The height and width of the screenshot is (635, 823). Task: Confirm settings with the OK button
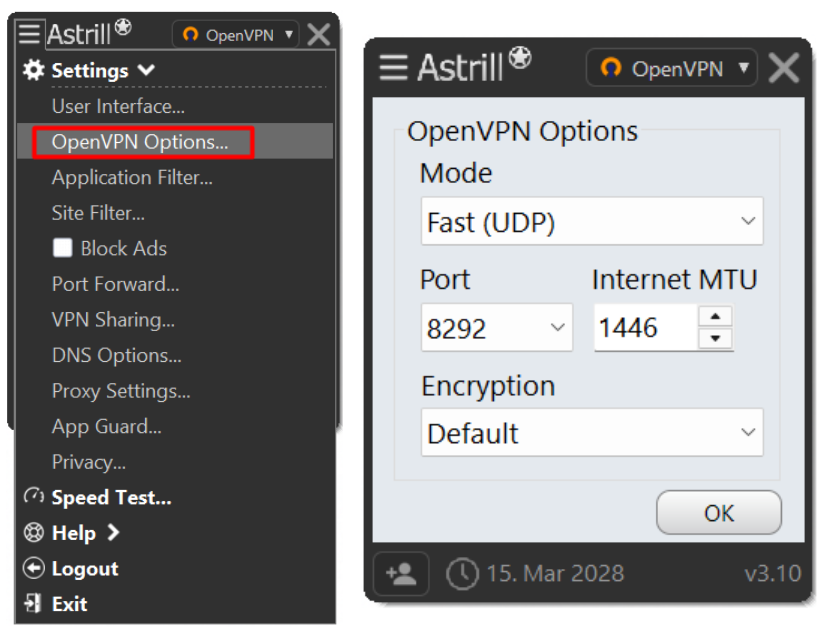coord(719,512)
